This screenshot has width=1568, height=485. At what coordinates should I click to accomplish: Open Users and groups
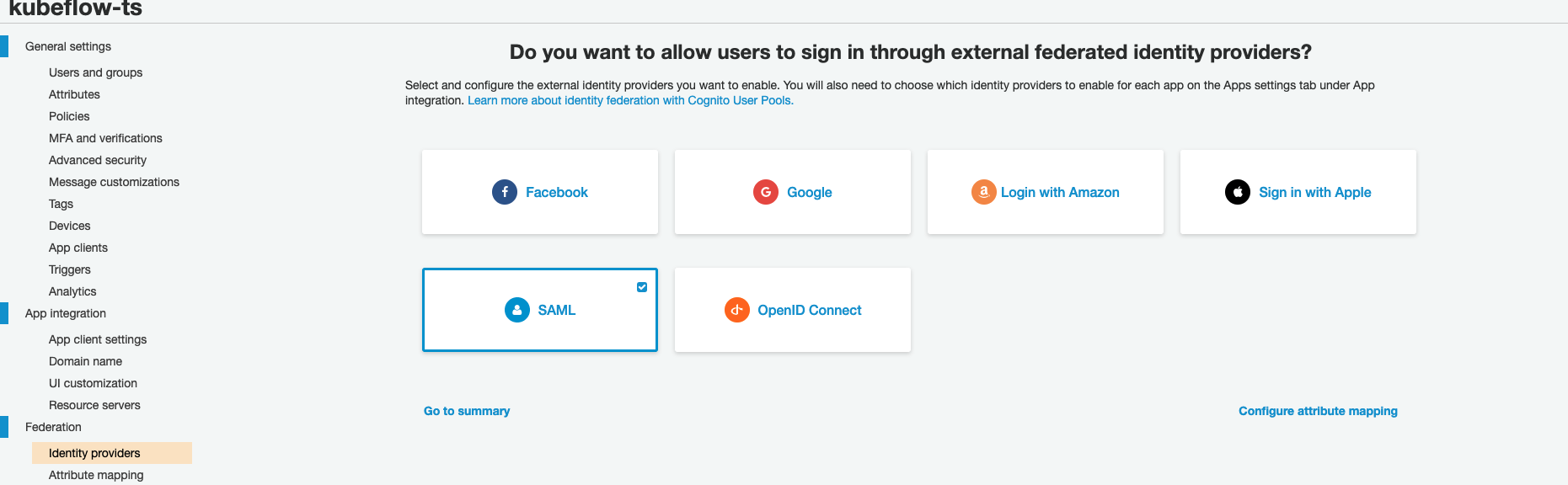click(95, 72)
